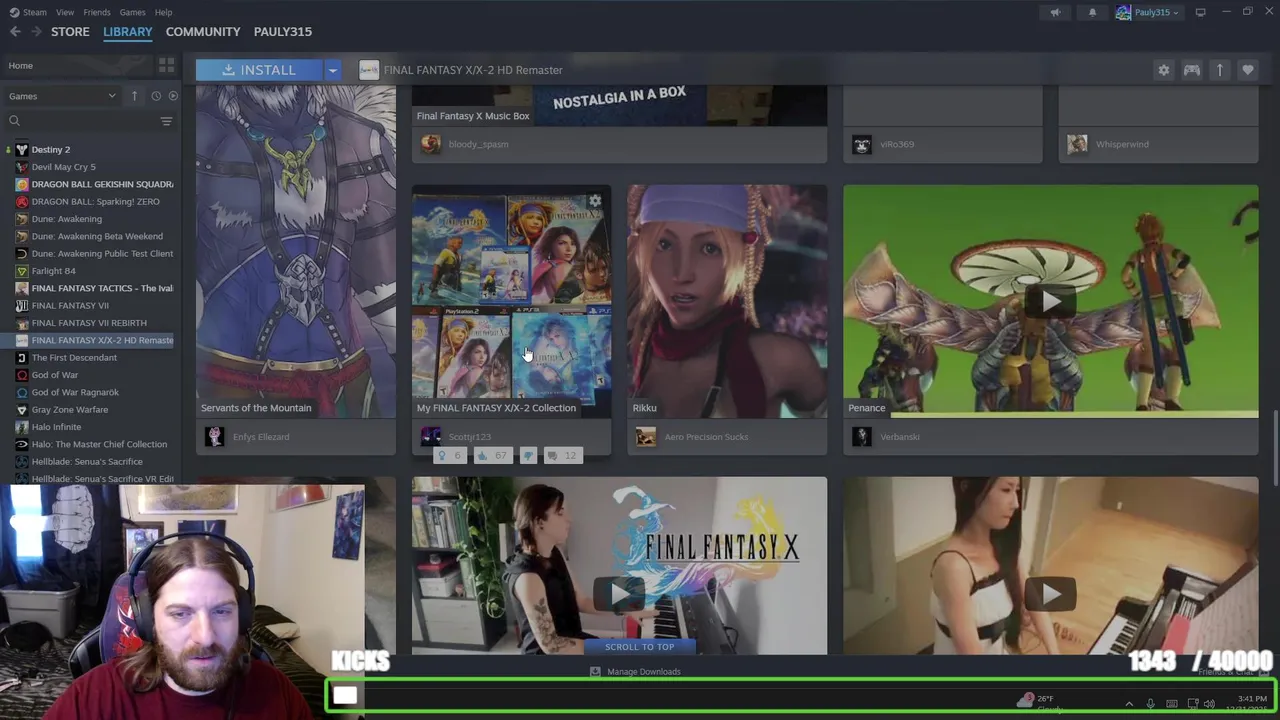Click the Gray Zone Warfare game icon
This screenshot has height=720, width=1280.
(21, 410)
